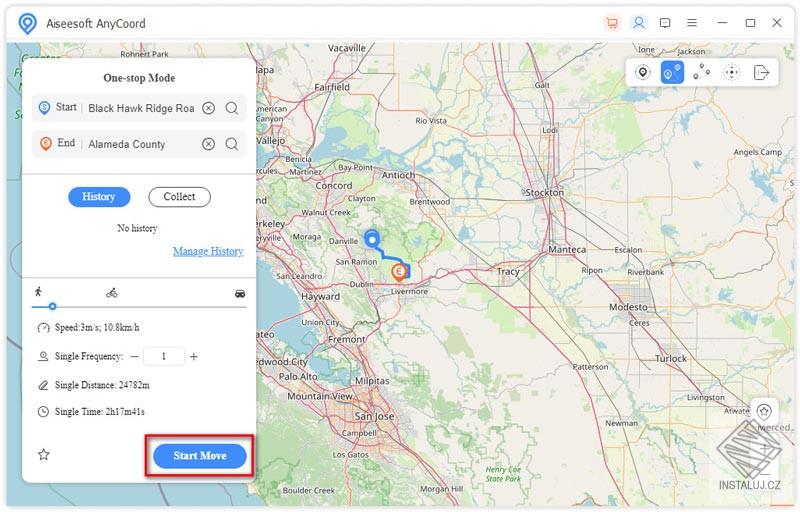Image resolution: width=800 pixels, height=512 pixels.
Task: Click the Start address input field
Action: tap(141, 108)
